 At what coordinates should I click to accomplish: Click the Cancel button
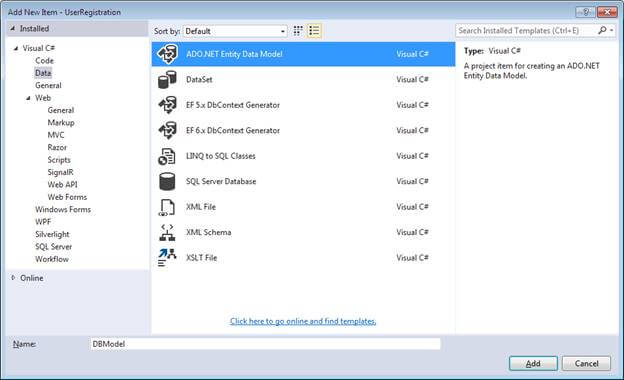(x=586, y=363)
